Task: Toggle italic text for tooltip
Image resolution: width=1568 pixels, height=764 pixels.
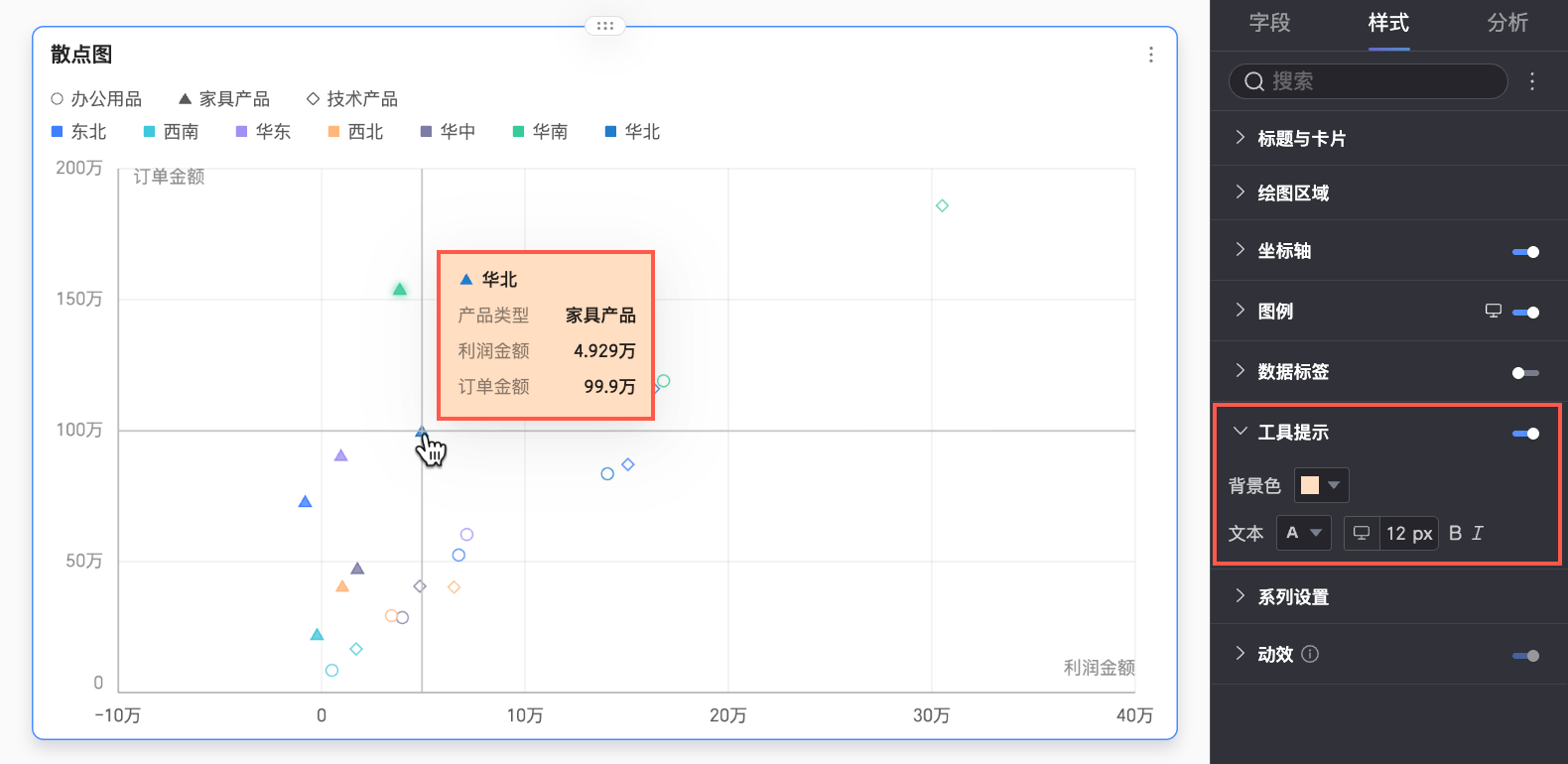Action: [x=1478, y=533]
